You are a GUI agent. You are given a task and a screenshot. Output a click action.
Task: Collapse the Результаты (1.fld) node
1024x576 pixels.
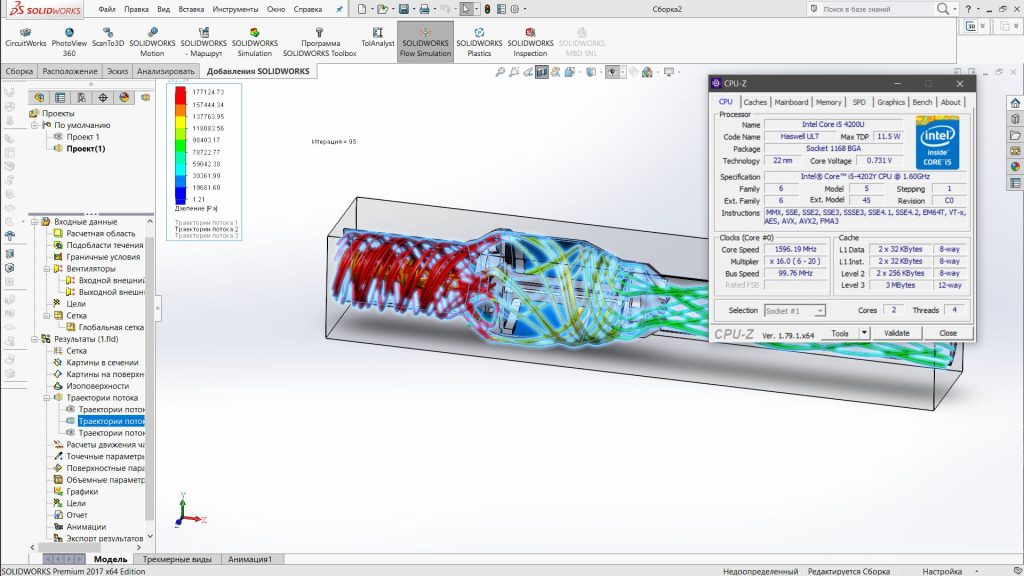coord(35,339)
